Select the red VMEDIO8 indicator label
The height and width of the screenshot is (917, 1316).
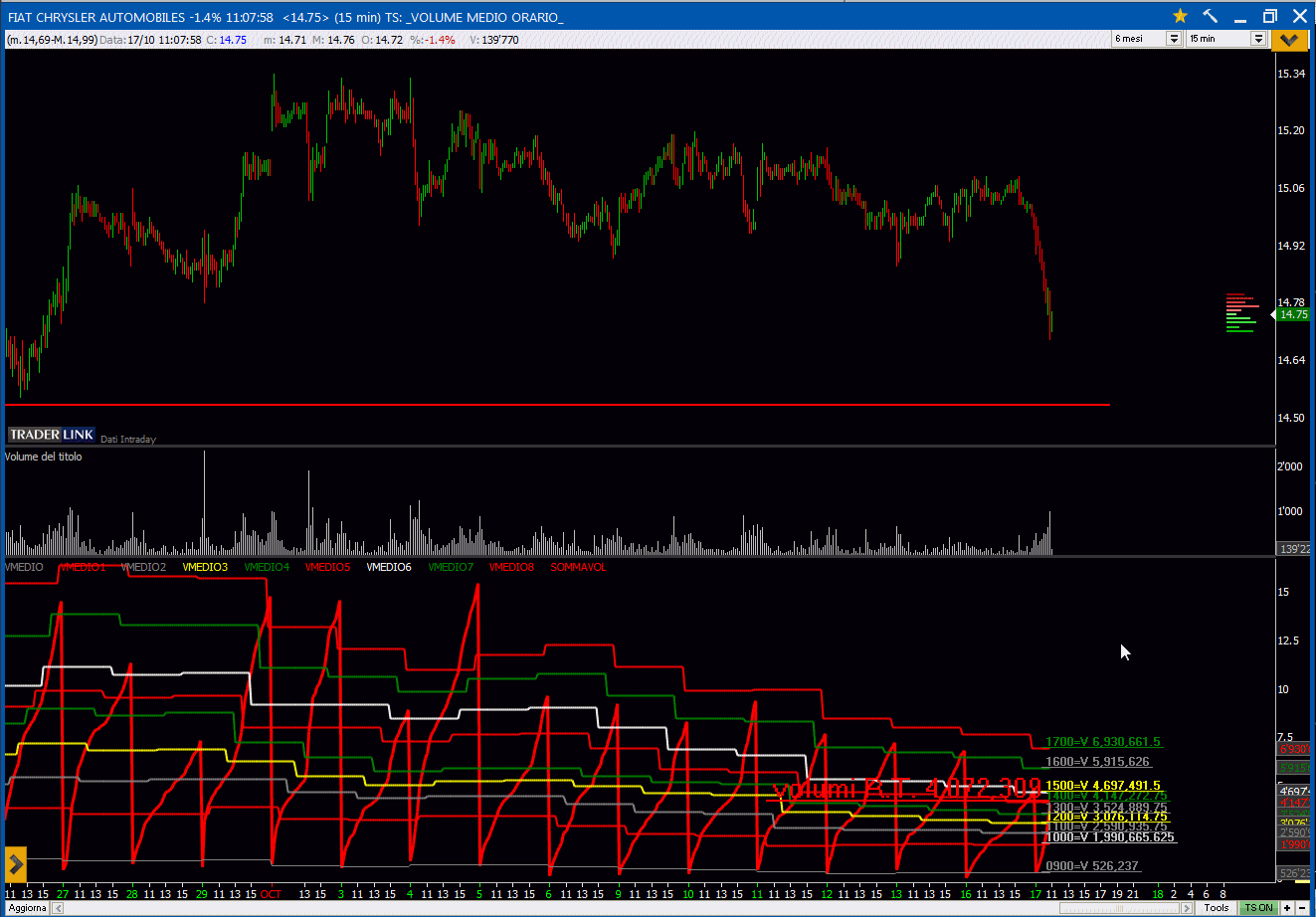click(511, 567)
